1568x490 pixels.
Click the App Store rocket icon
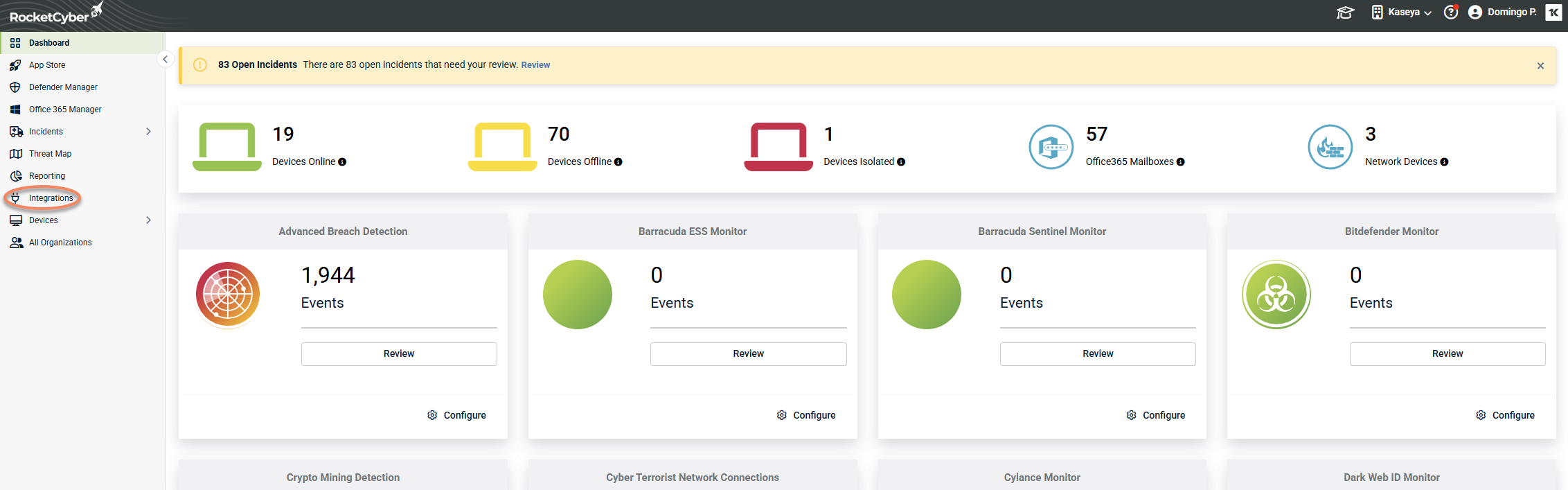click(15, 65)
